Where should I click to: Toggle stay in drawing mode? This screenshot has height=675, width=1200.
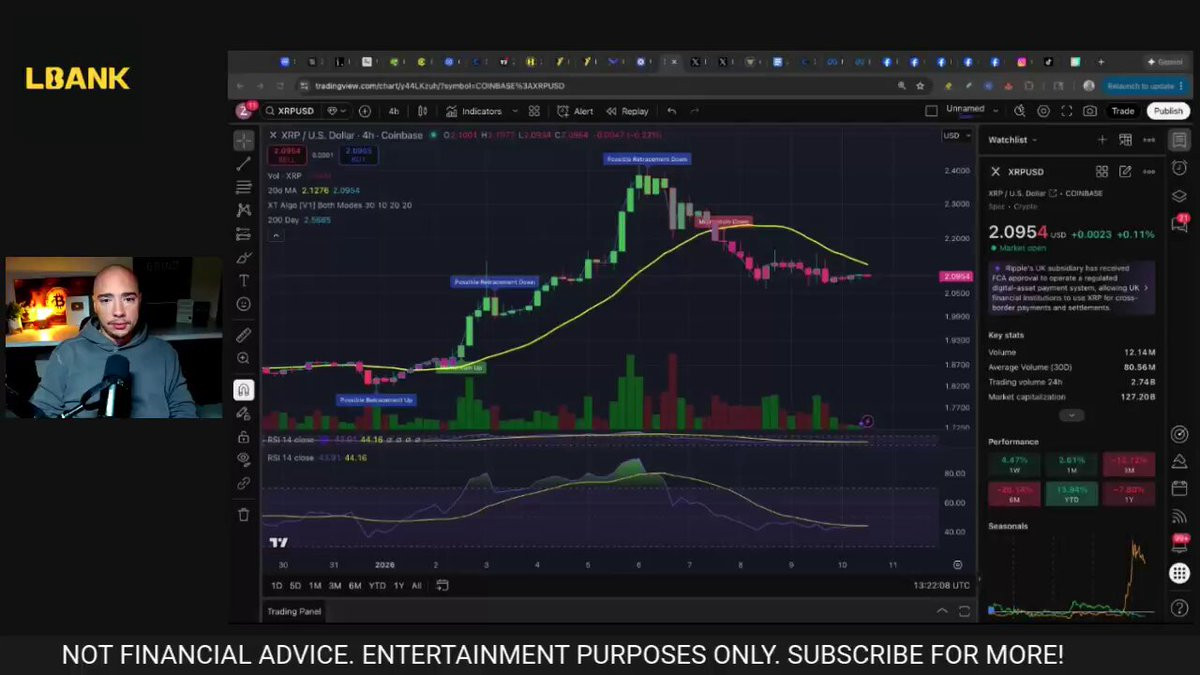[243, 413]
